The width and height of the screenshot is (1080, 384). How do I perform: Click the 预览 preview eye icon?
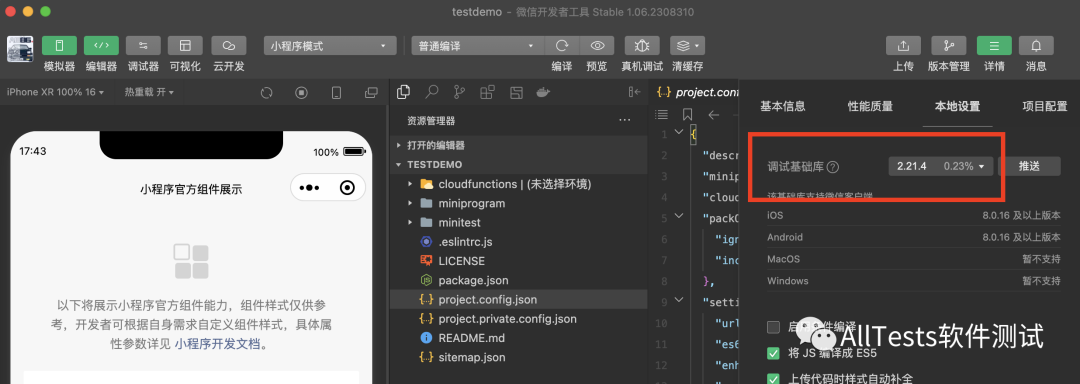tap(597, 46)
